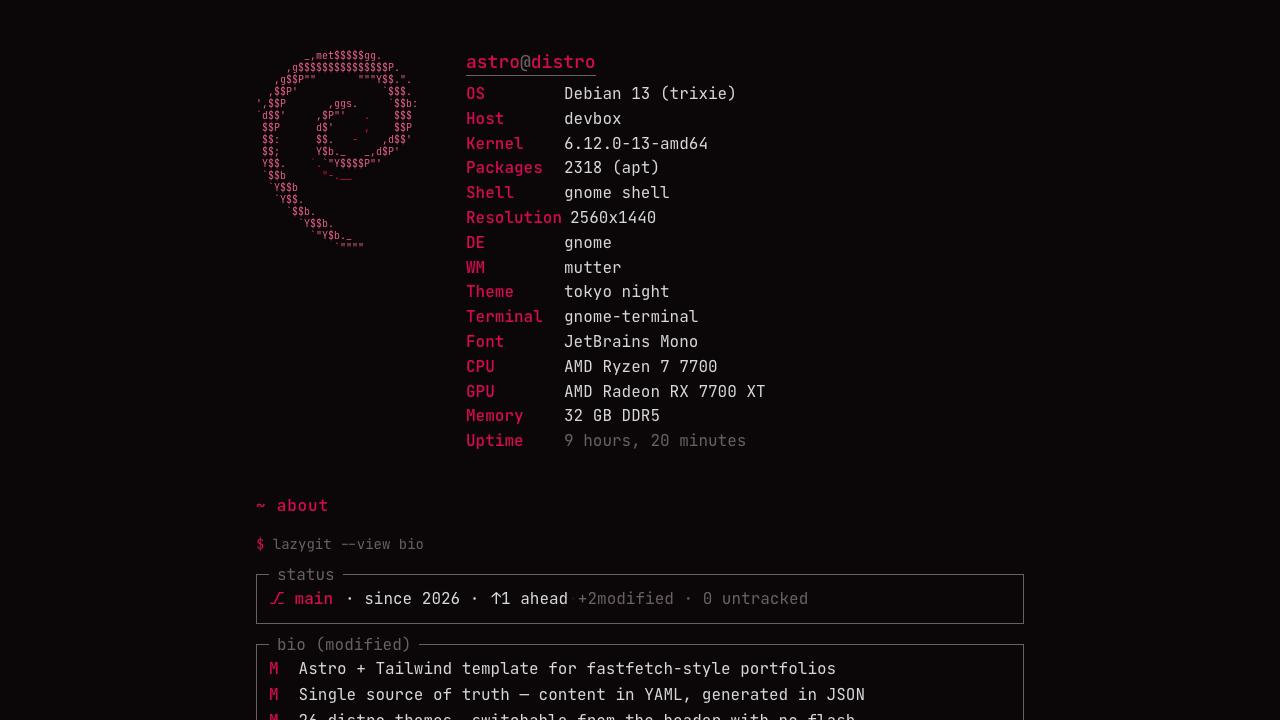The image size is (1280, 720).
Task: Click the 'gnome shell' value
Action: [x=617, y=193]
